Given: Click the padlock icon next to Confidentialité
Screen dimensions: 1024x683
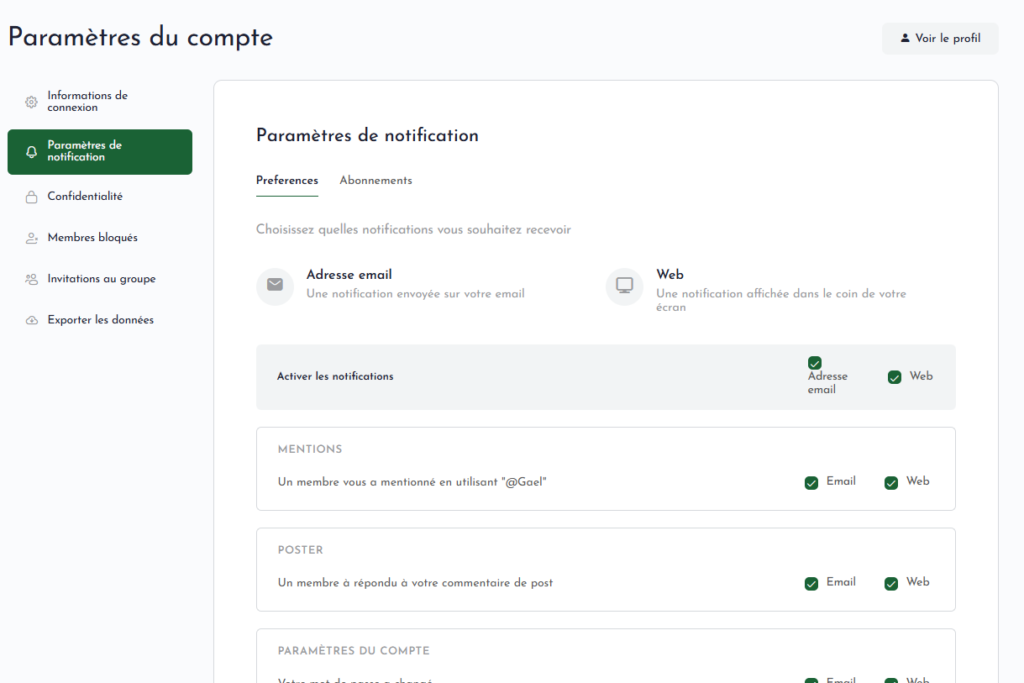Looking at the screenshot, I should click(x=31, y=197).
